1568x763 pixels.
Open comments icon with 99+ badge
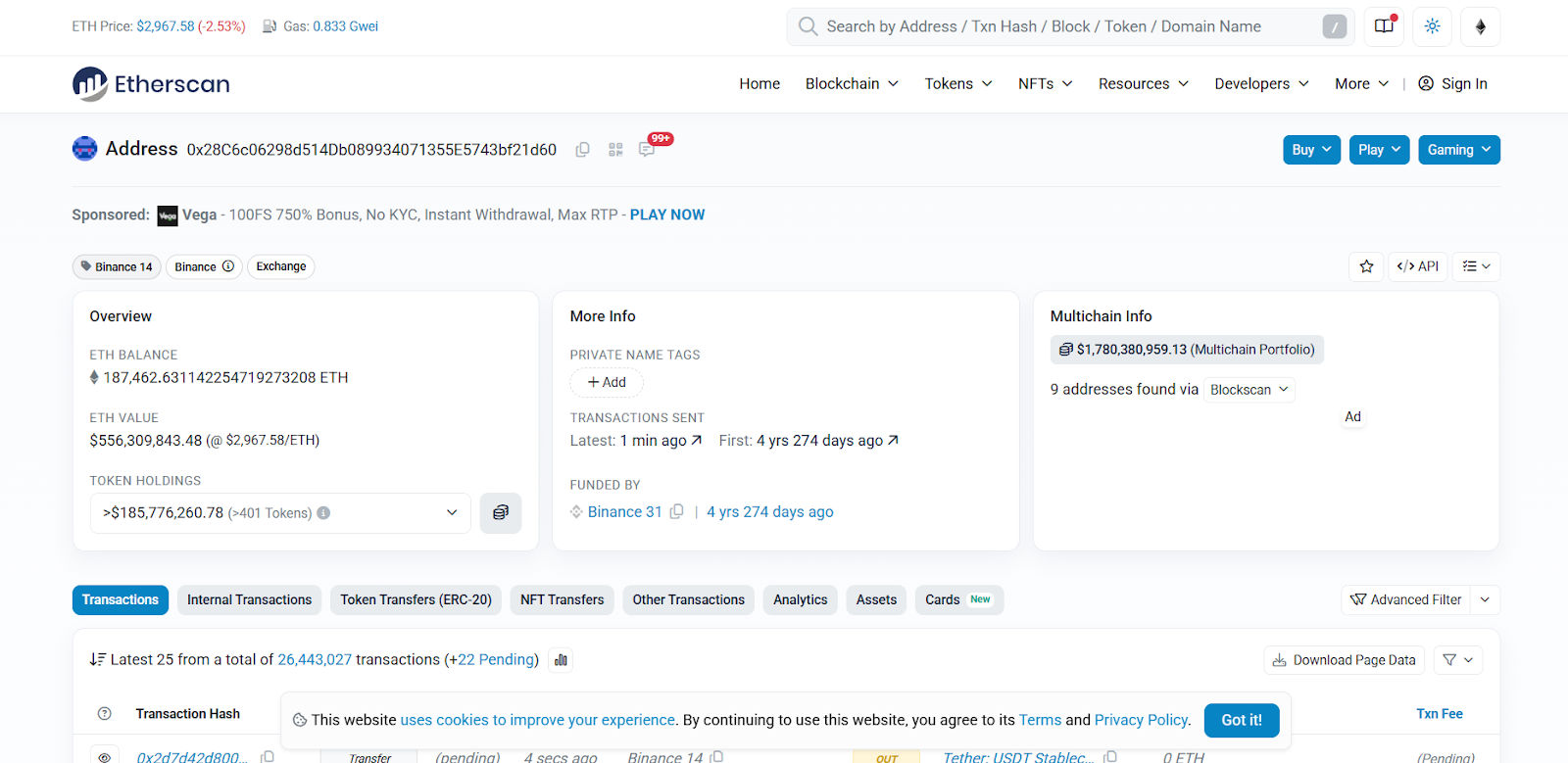647,150
